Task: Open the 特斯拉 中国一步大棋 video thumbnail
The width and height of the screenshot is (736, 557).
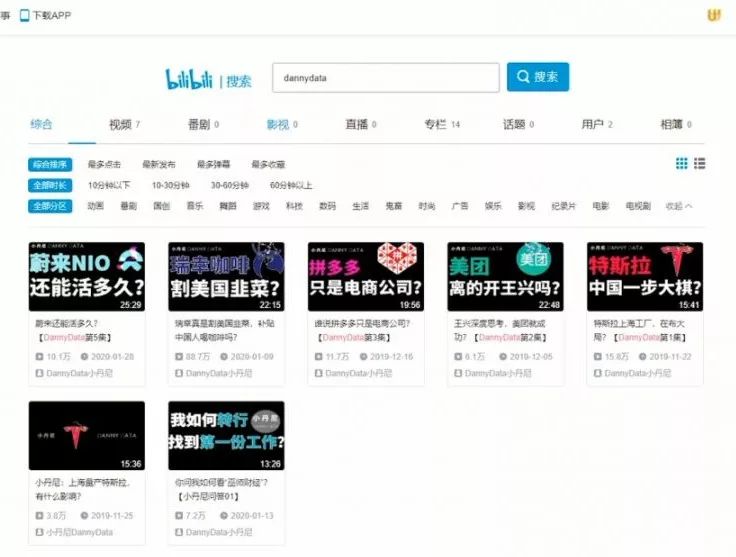Action: 645,276
